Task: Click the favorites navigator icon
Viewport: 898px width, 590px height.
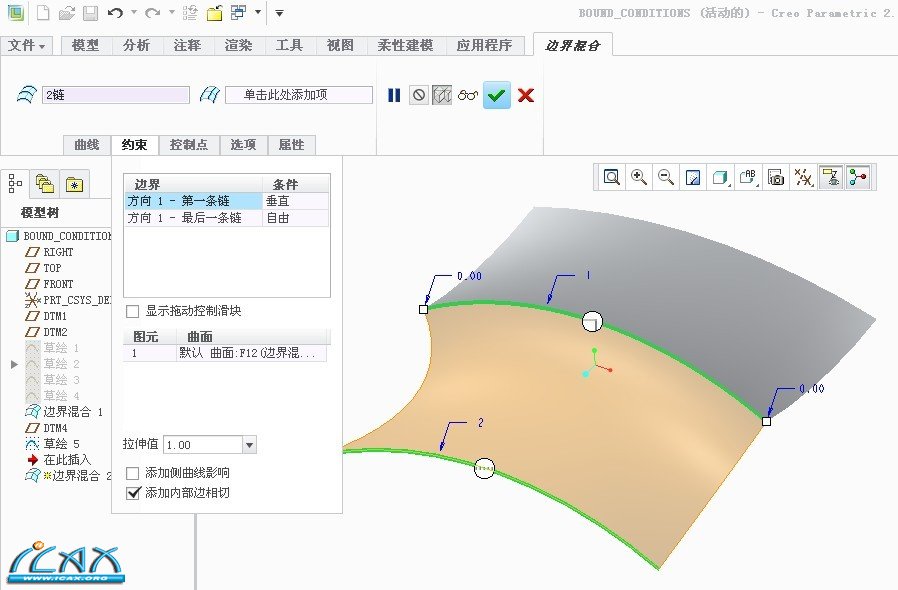Action: 74,184
